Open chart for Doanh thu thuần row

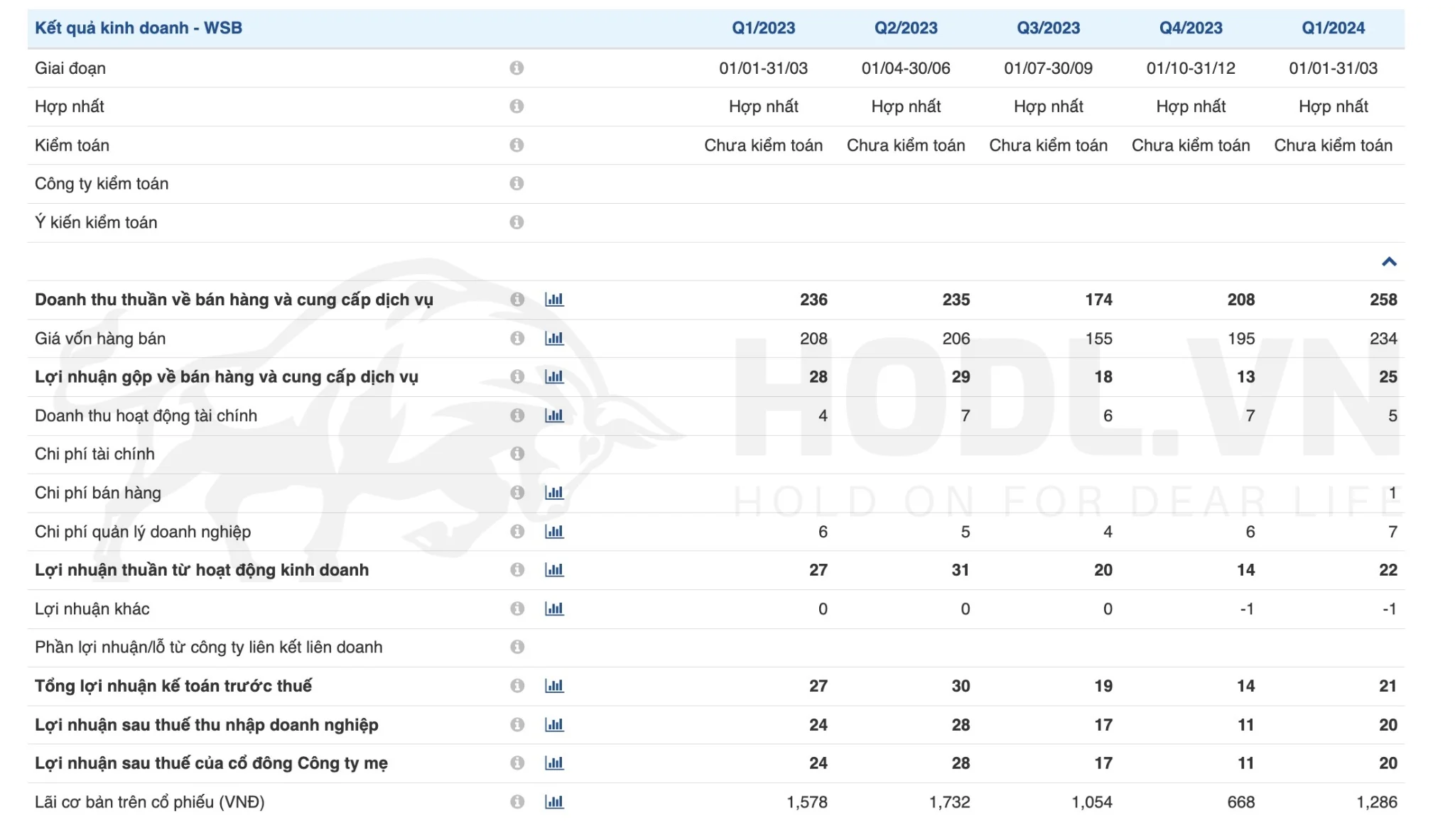pyautogui.click(x=554, y=300)
